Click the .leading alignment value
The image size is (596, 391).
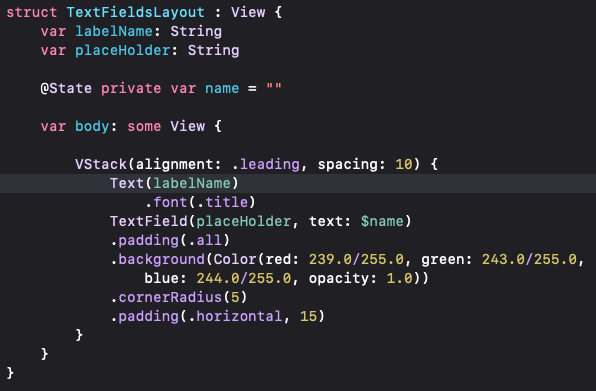click(266, 165)
